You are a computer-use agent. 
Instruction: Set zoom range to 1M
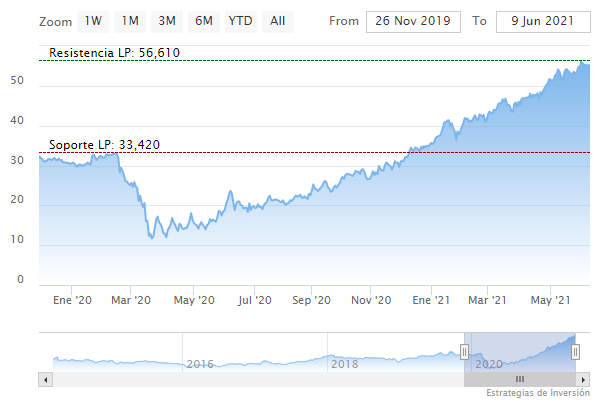[129, 21]
